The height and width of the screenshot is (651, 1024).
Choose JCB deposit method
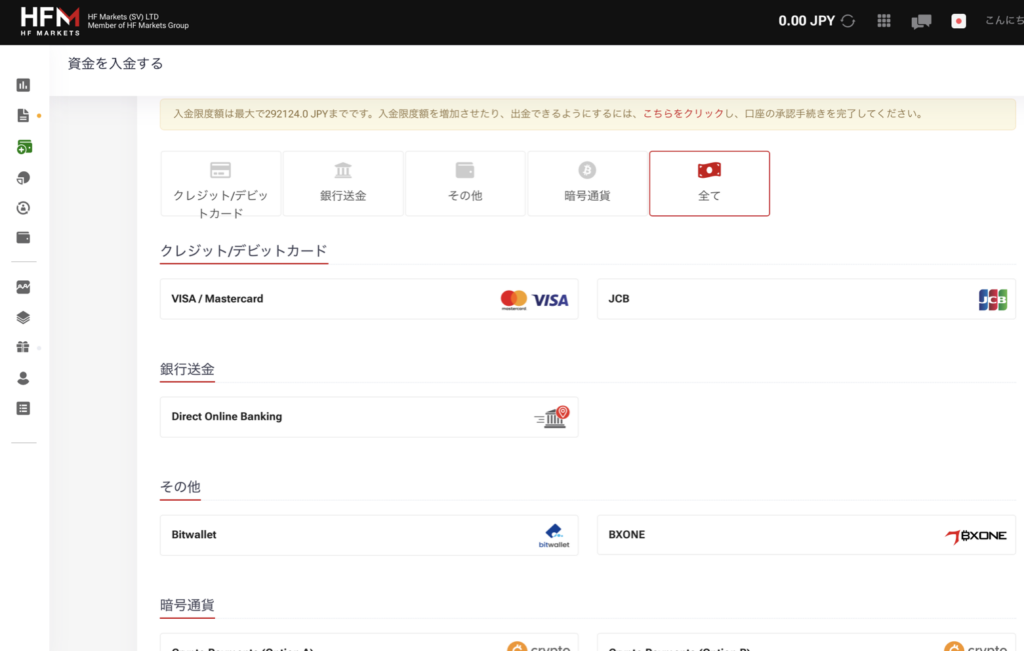806,299
